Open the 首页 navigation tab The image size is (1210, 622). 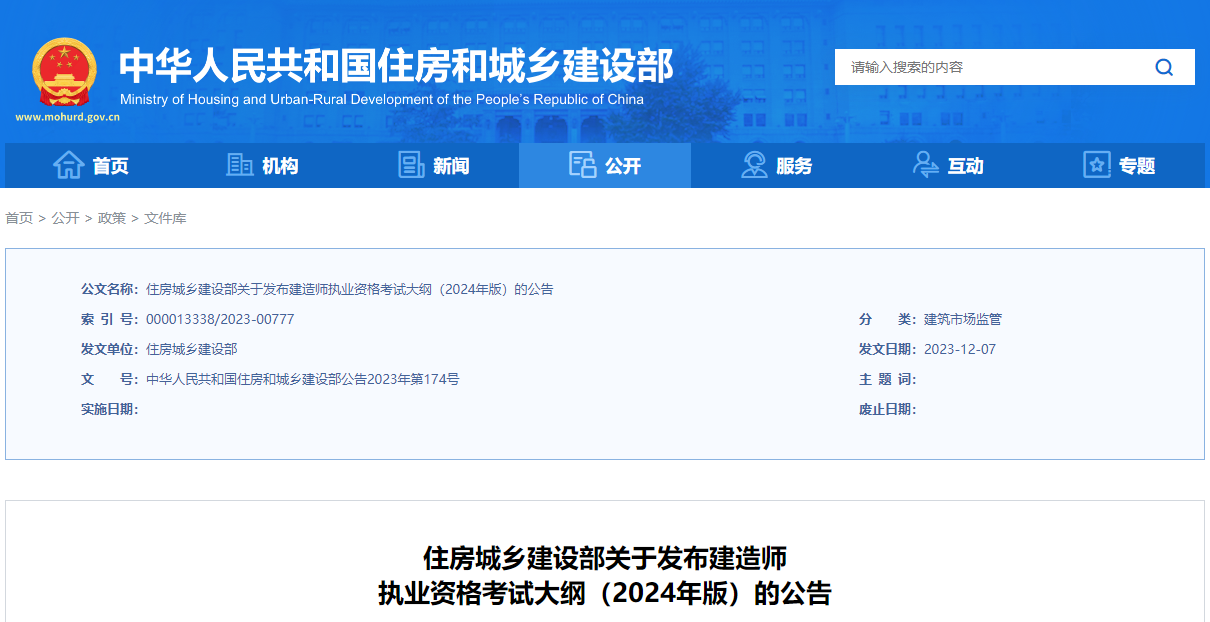click(x=91, y=165)
